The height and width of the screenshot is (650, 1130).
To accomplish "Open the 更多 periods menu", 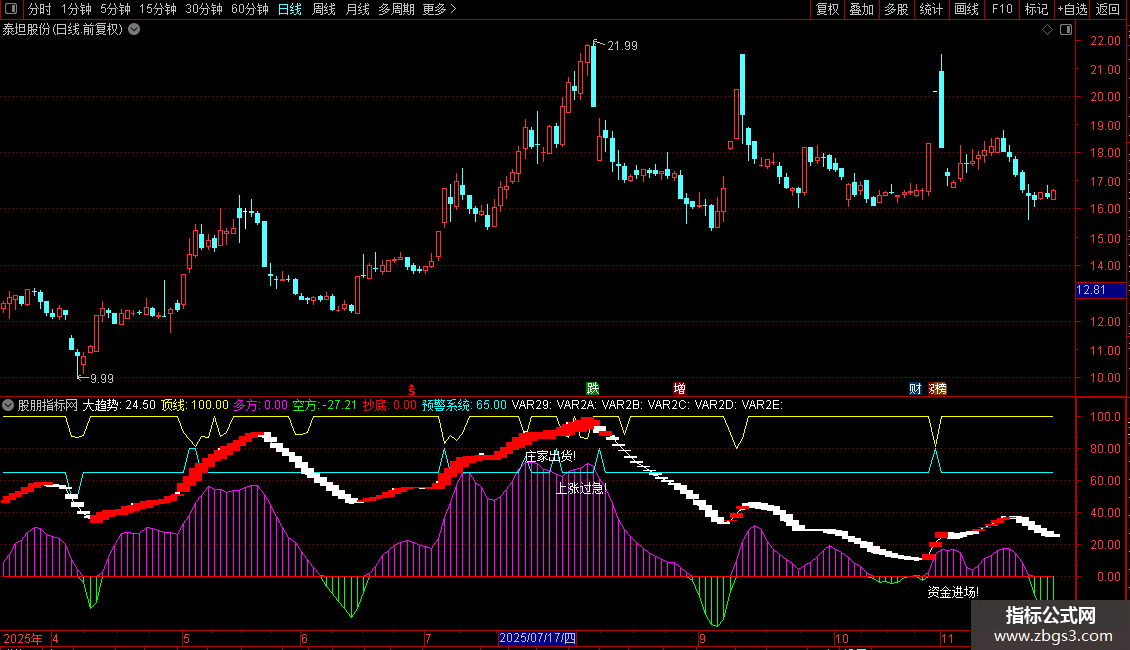I will (x=439, y=9).
